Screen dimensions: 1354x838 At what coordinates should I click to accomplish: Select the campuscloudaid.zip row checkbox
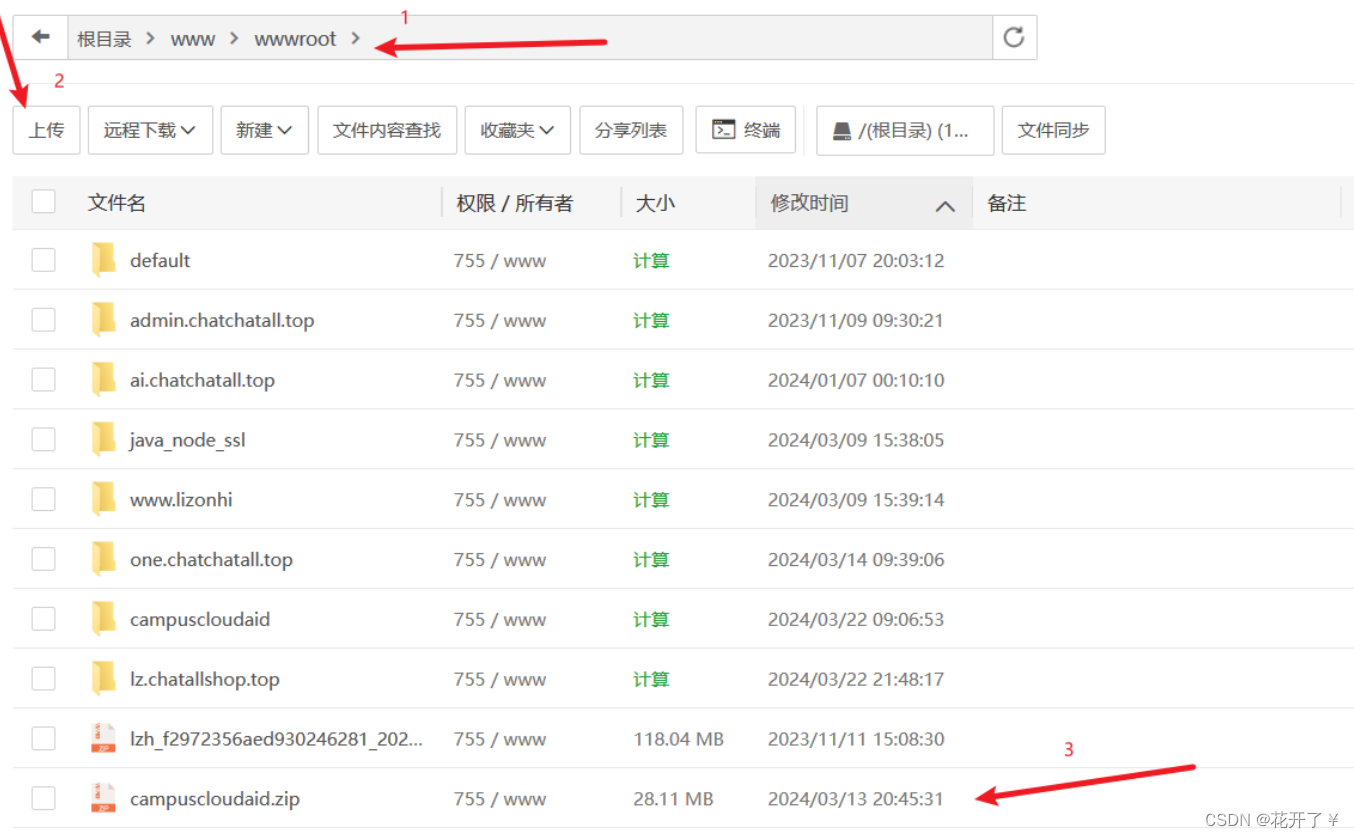(x=44, y=798)
